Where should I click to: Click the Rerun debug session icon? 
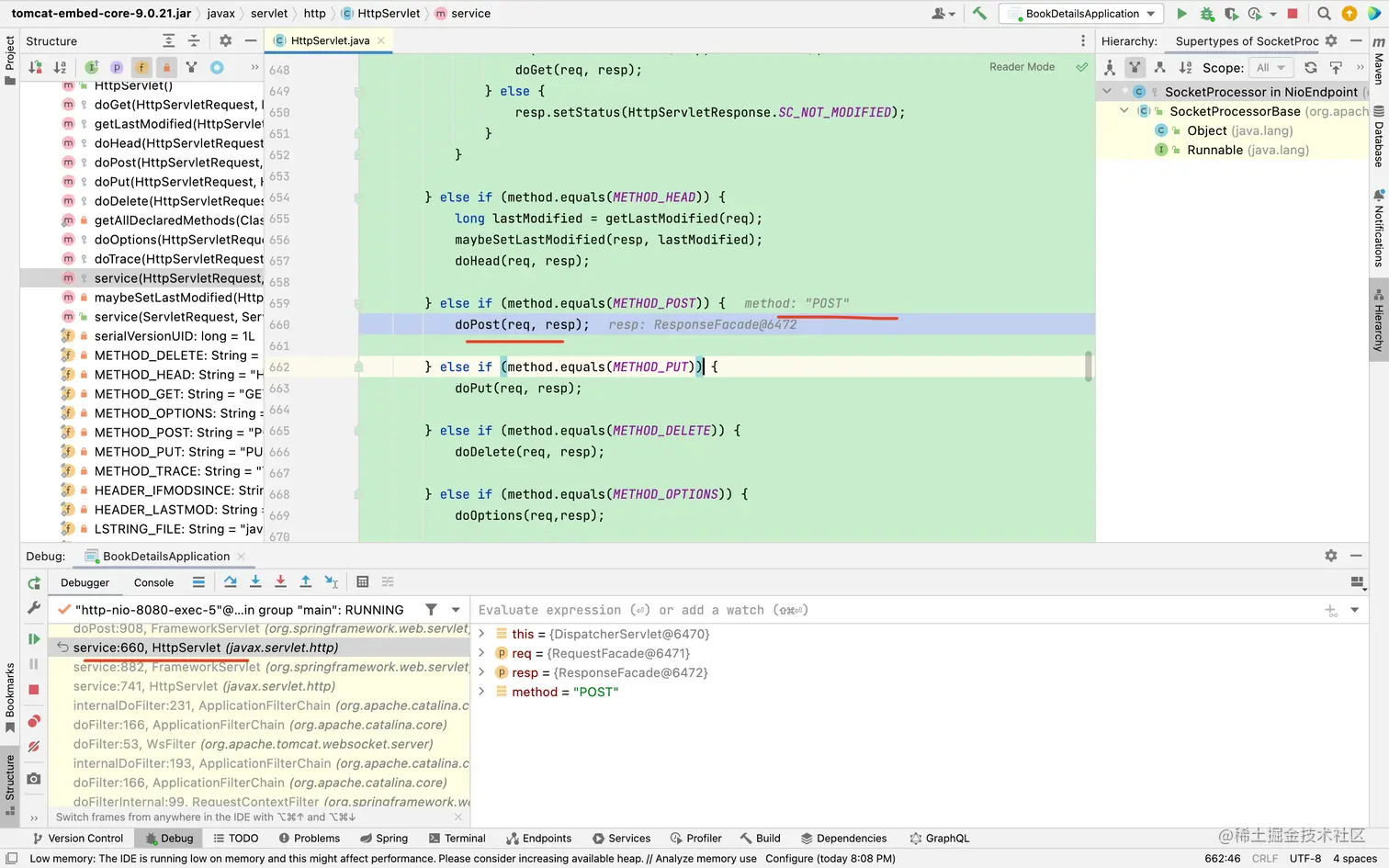34,583
